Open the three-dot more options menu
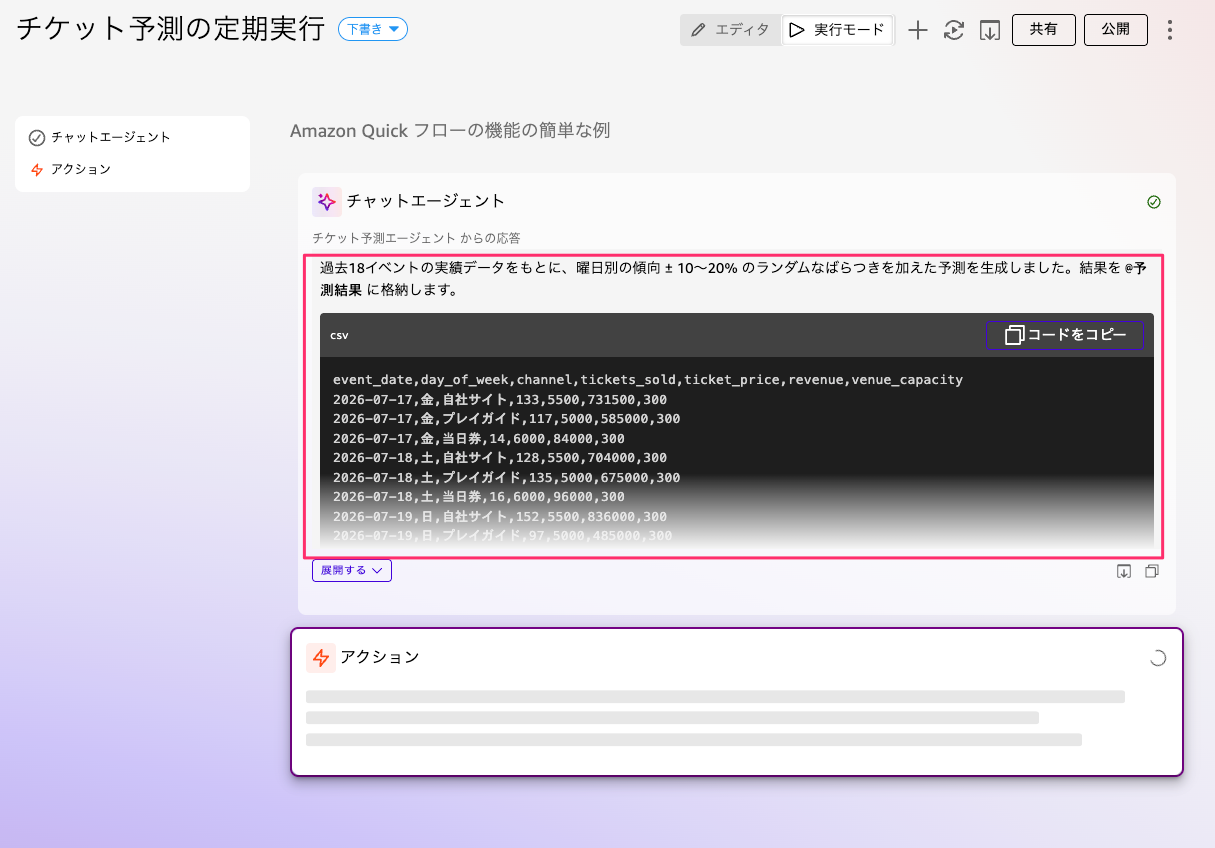1215x848 pixels. pos(1170,30)
